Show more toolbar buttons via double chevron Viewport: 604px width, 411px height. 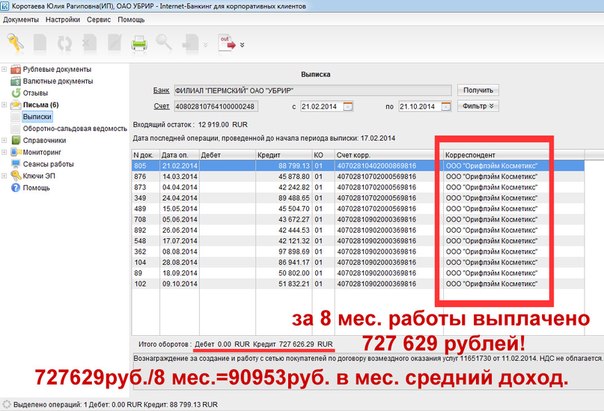click(243, 44)
